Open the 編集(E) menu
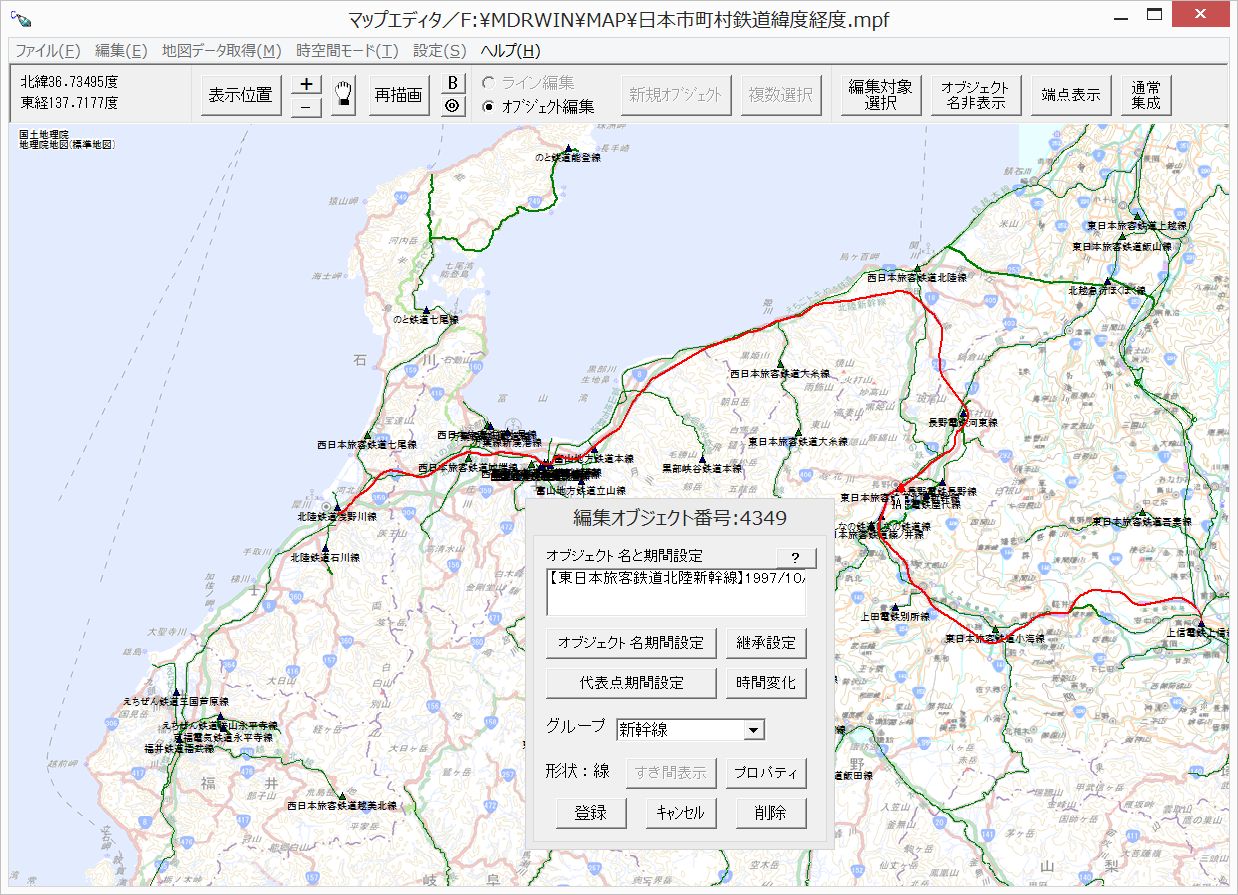This screenshot has height=895, width=1238. click(x=121, y=51)
